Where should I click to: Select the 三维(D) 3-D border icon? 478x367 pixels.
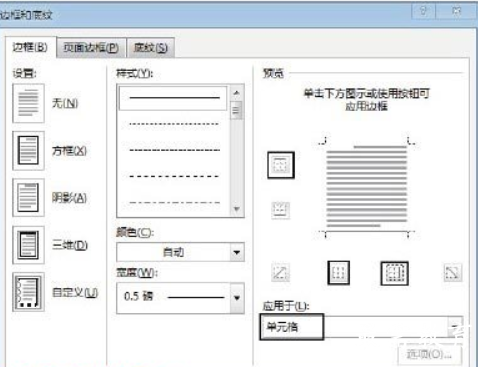click(28, 245)
